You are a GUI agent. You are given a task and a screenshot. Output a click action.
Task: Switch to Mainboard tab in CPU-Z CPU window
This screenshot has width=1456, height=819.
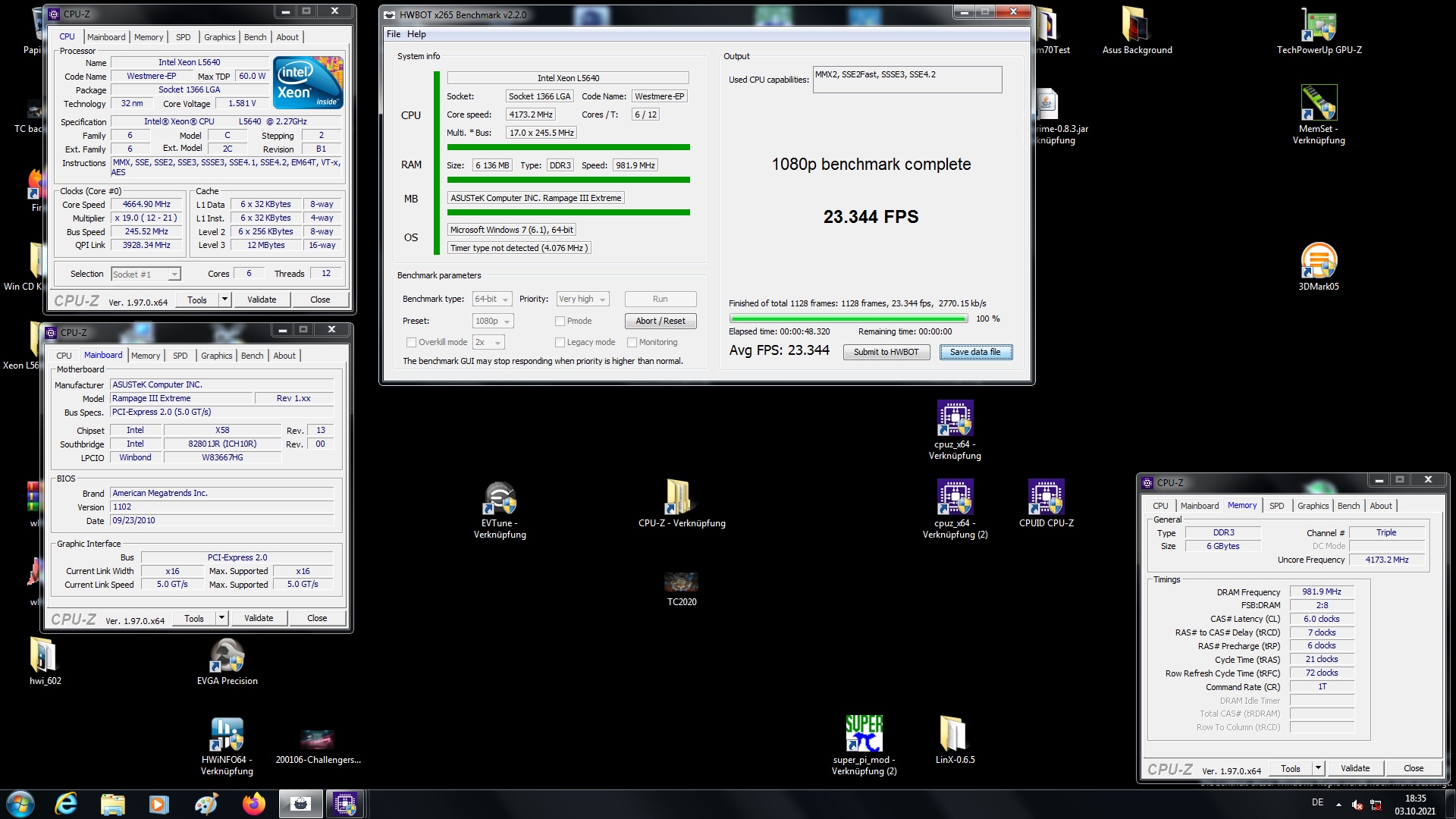(106, 37)
